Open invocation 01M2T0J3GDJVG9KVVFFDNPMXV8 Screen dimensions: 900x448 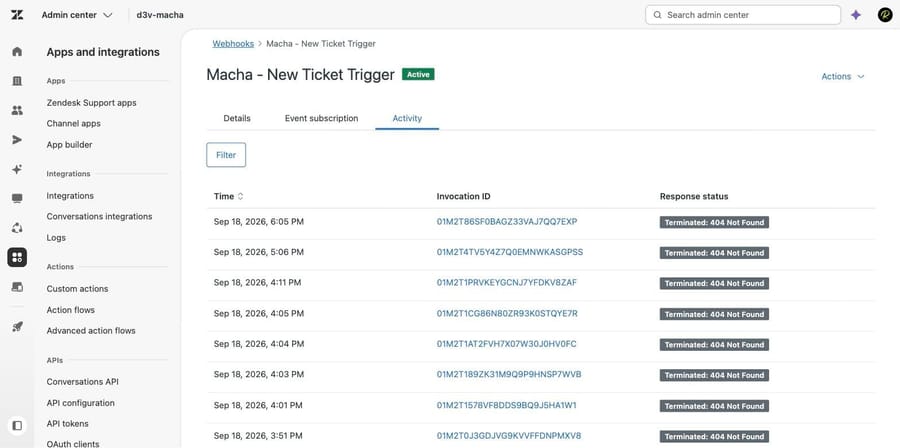509,435
